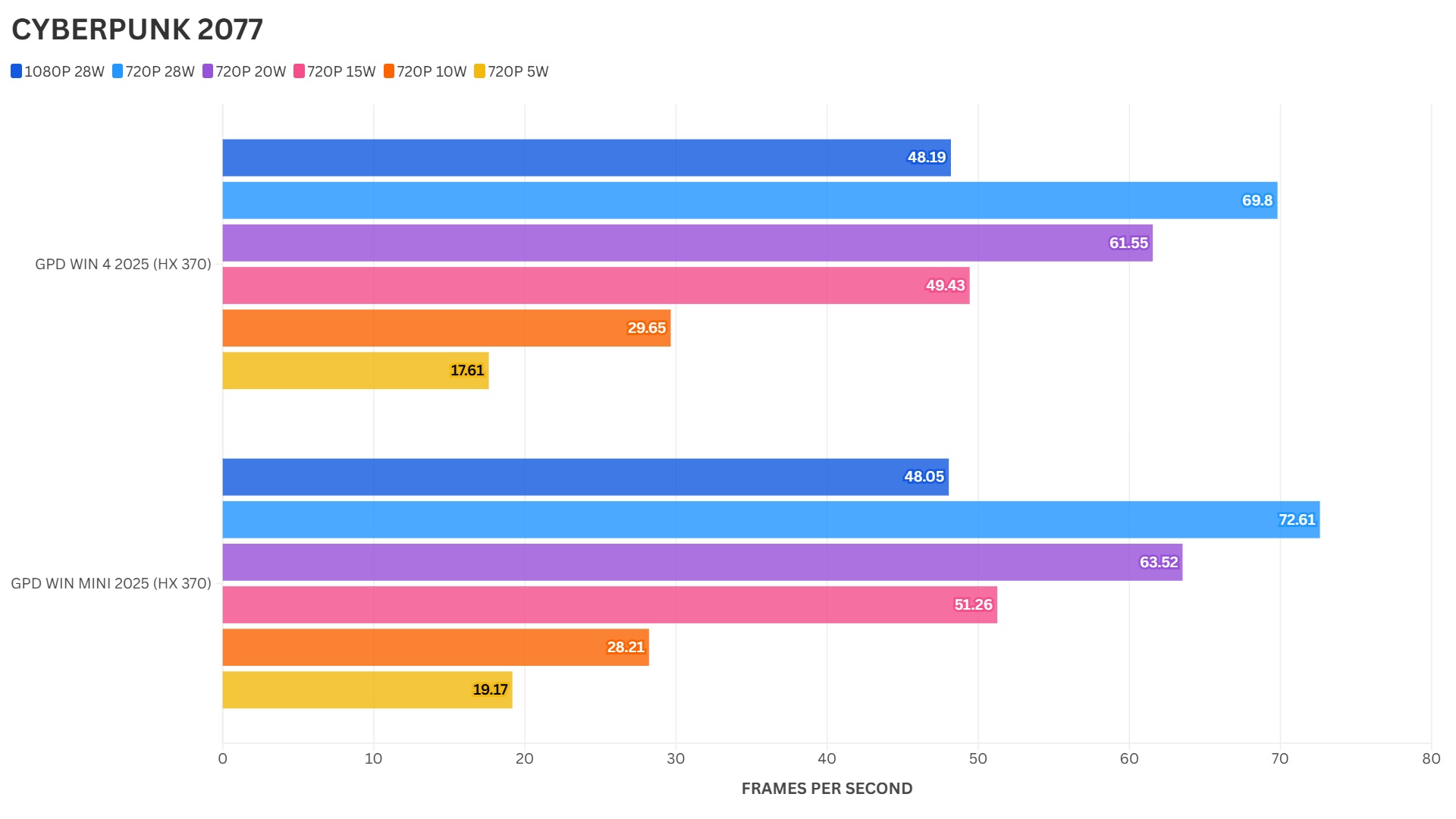Click the CYBERPUNK 2077 chart title
Screen dimensions: 1456x819
137,30
